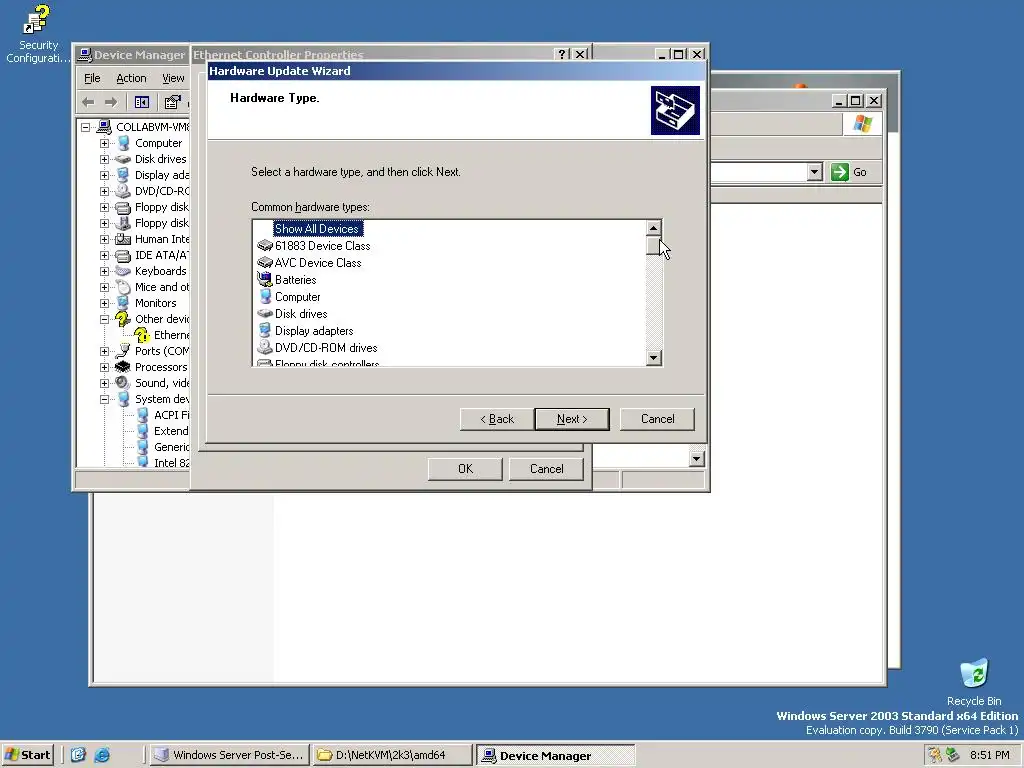Open Security Configuration desktop shortcut
The height and width of the screenshot is (768, 1024).
pos(37,34)
